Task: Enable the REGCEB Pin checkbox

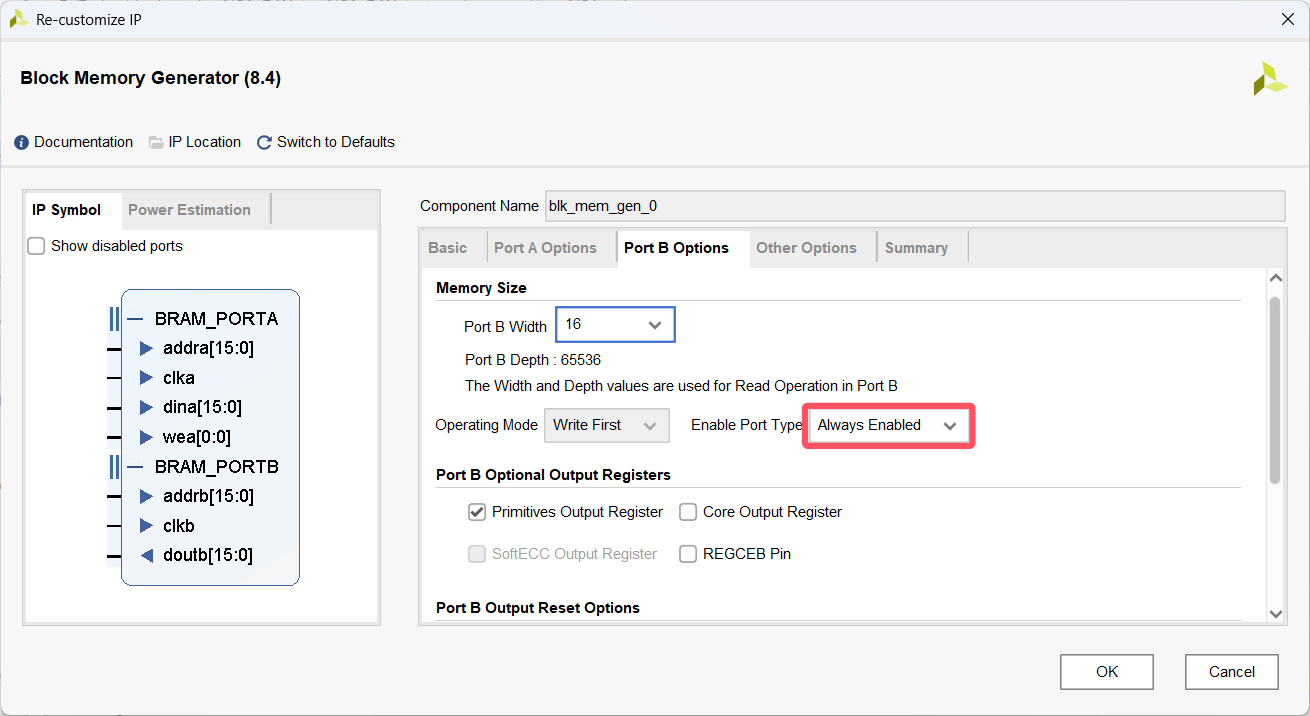Action: 688,554
